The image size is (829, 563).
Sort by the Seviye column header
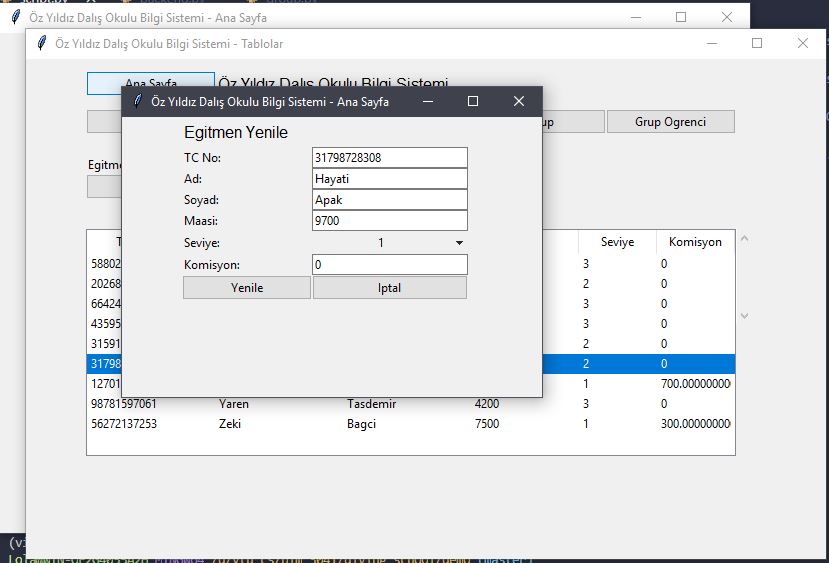(x=617, y=242)
